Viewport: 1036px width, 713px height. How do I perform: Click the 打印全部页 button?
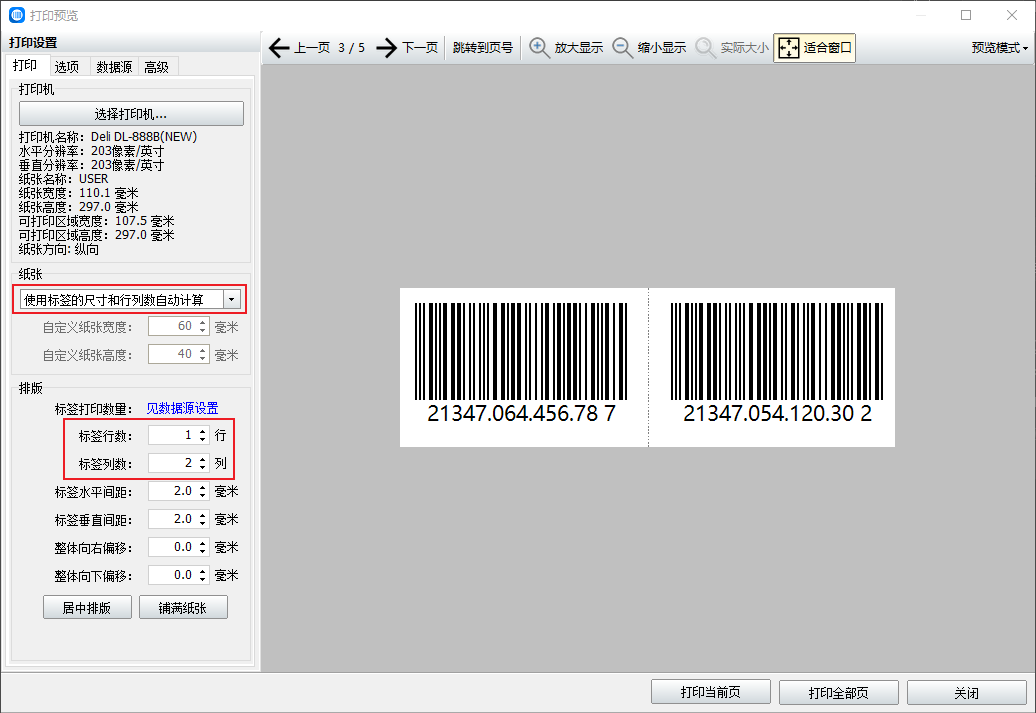coord(838,692)
